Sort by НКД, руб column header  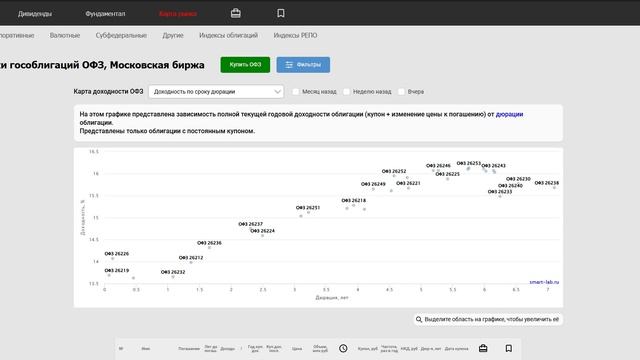tap(409, 349)
